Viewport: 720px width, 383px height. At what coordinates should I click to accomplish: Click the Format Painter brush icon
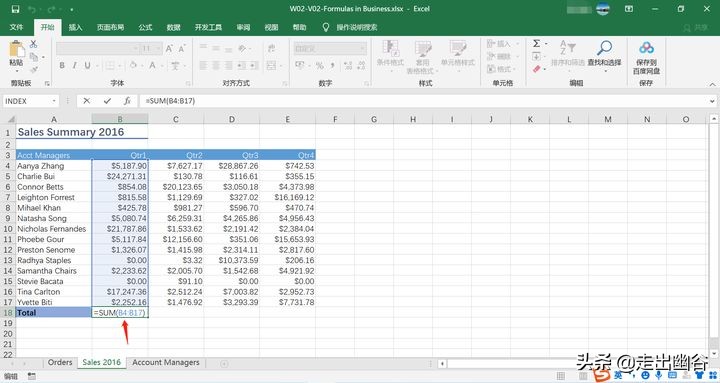coord(34,69)
